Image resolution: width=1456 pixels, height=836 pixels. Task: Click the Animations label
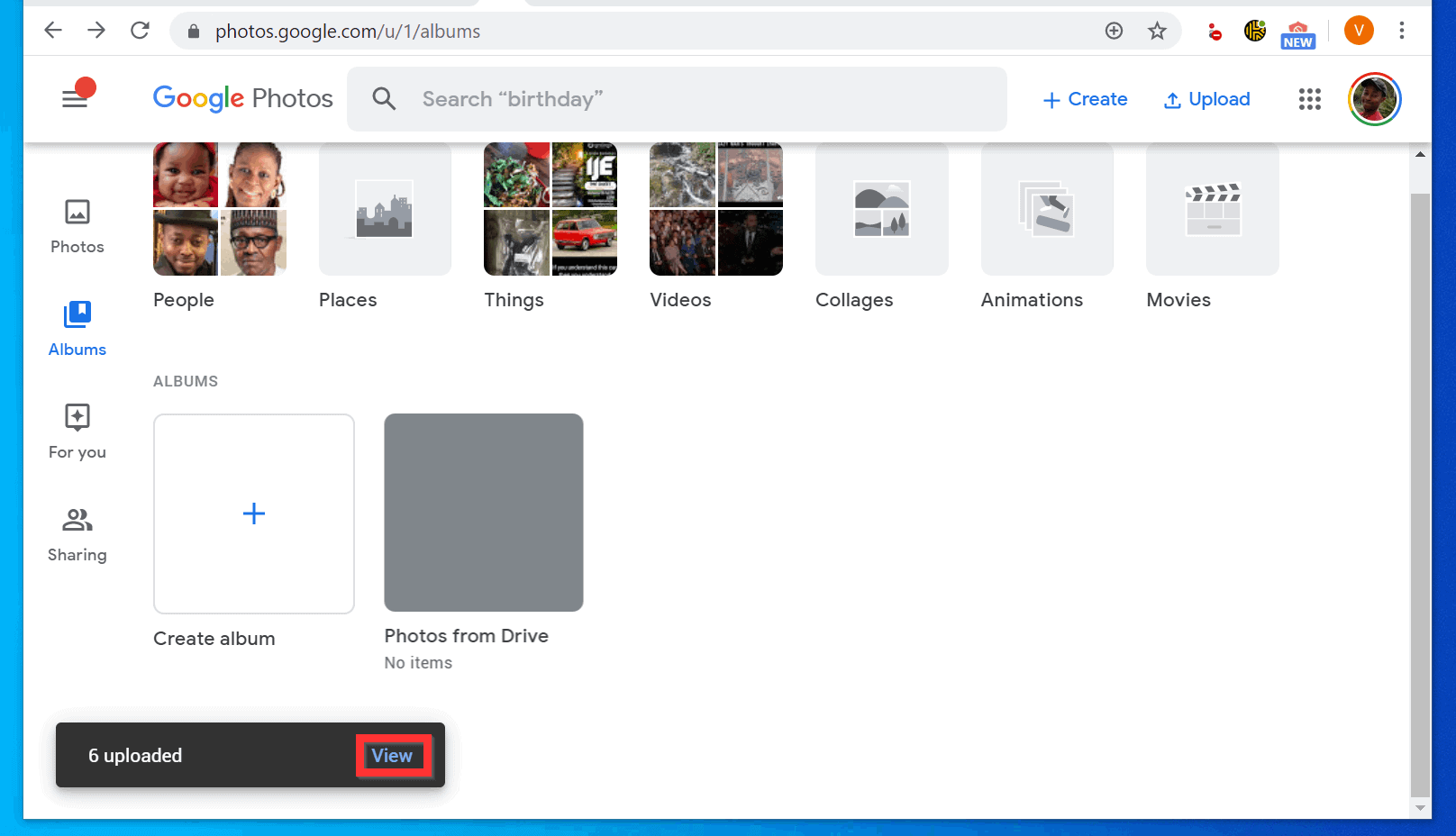[x=1032, y=300]
